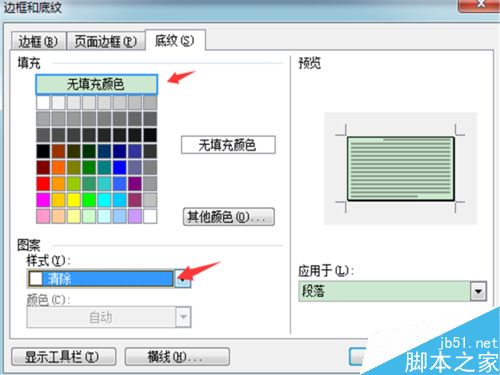Screen dimensions: 500x375
Task: Select the bright orange swatch beside dark red
Action: tap(58, 167)
